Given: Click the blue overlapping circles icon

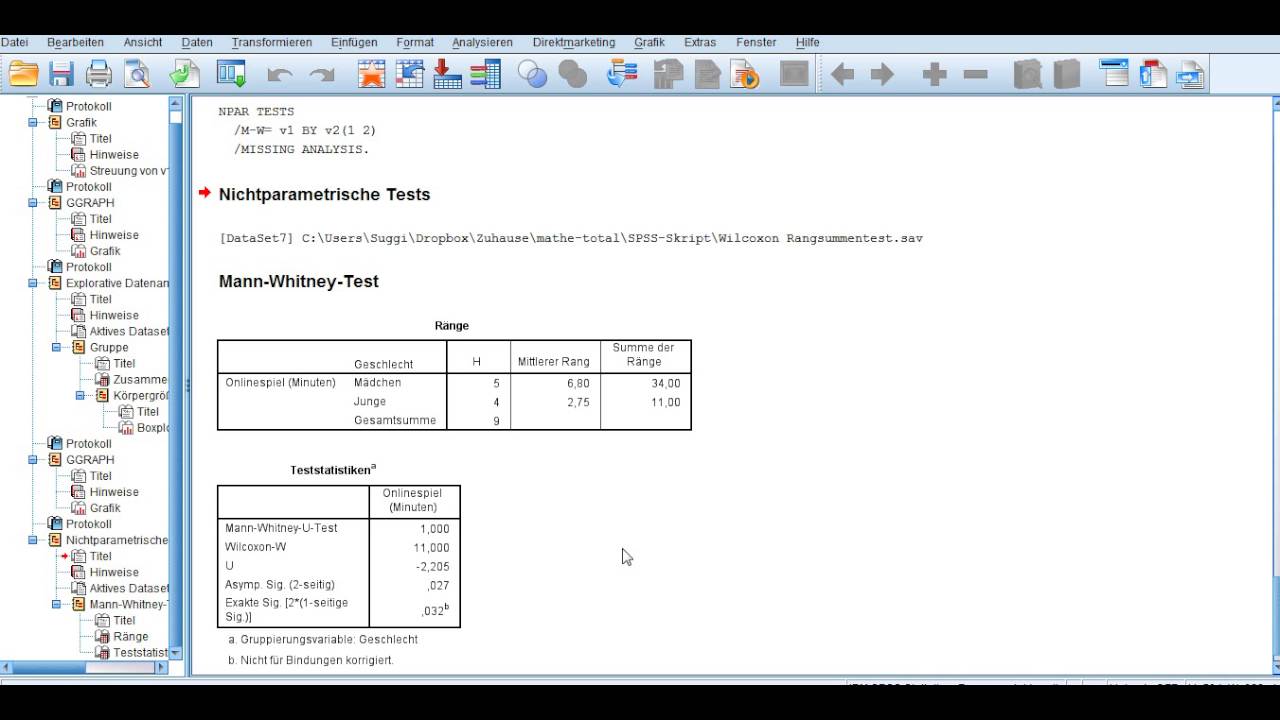Looking at the screenshot, I should tap(533, 74).
